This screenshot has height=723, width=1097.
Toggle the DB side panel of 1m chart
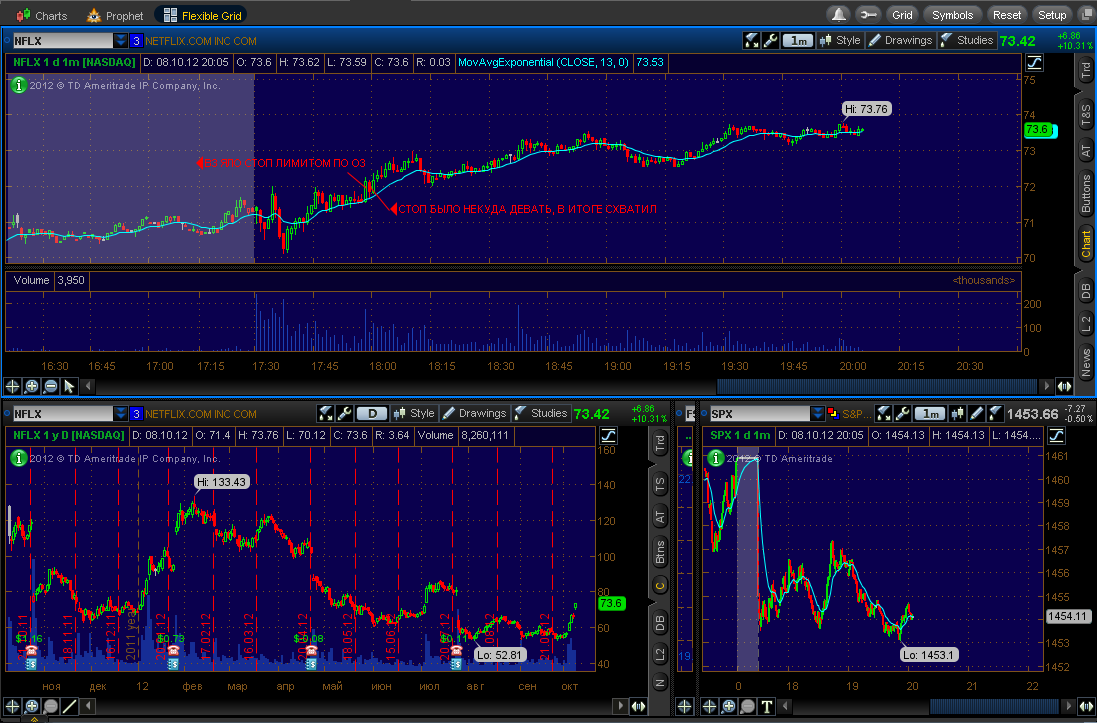[x=1086, y=291]
